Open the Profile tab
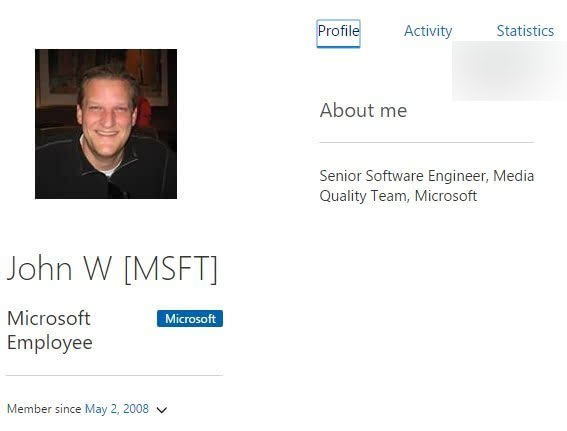Viewport: 567px width, 431px height. [x=338, y=33]
